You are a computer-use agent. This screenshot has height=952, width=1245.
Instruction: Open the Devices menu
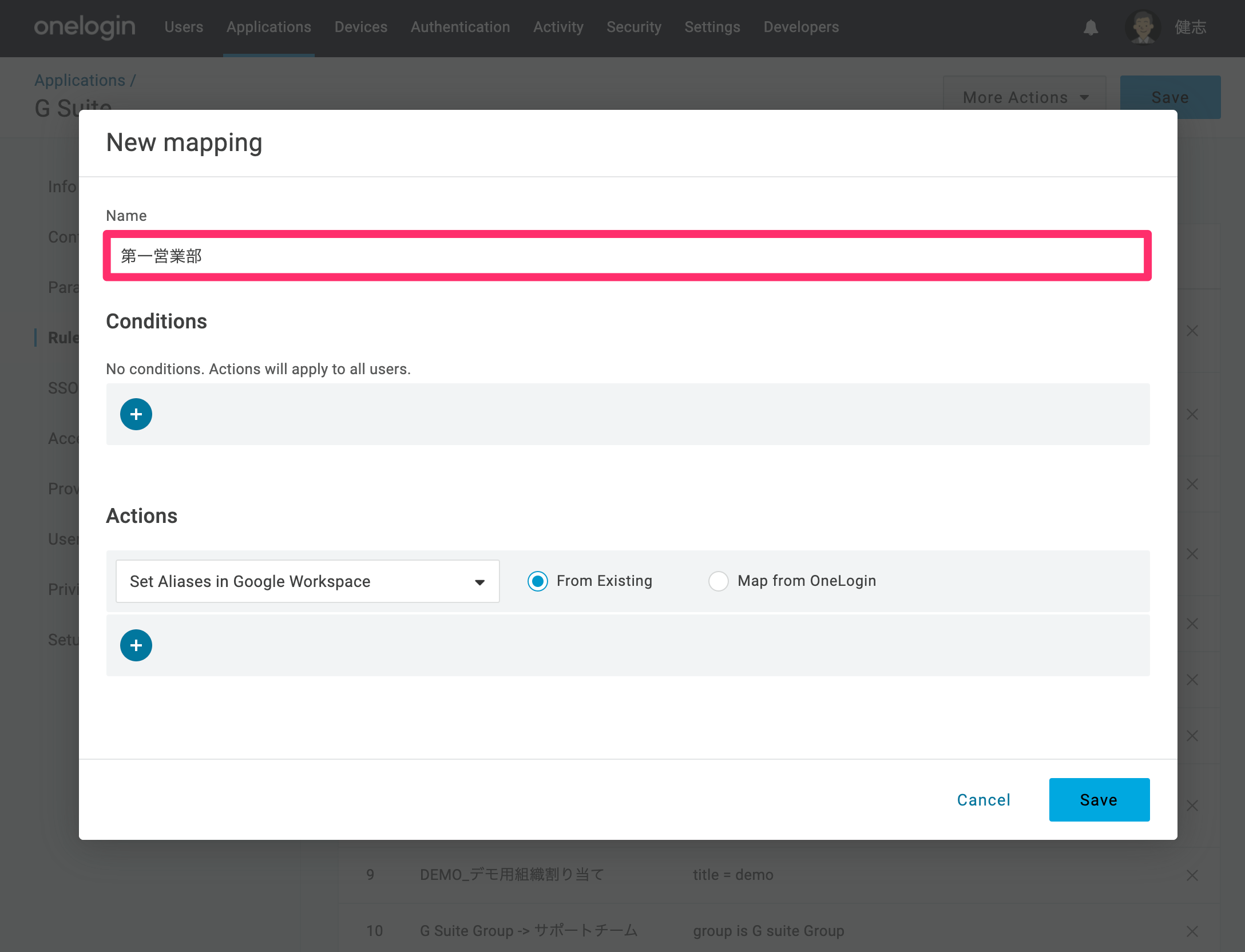[x=361, y=27]
